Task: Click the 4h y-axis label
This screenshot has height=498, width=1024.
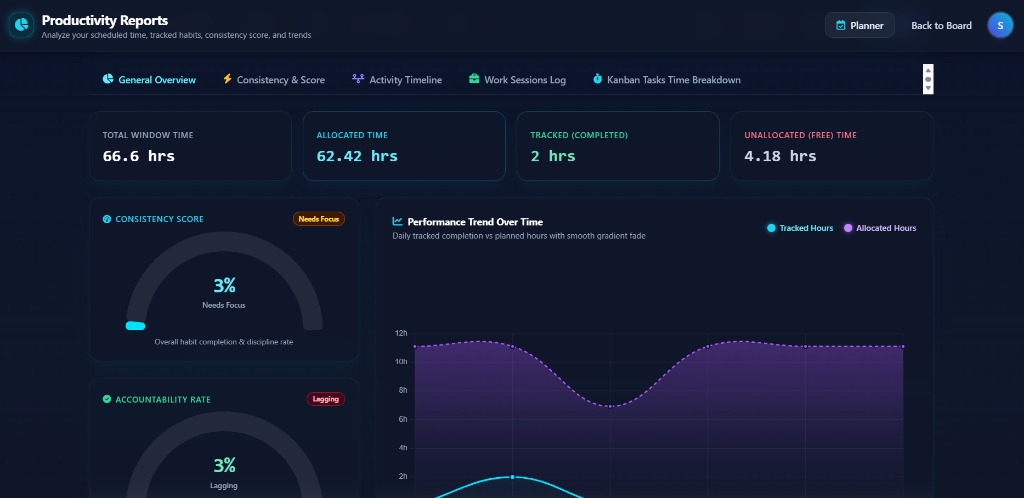Action: [x=402, y=448]
